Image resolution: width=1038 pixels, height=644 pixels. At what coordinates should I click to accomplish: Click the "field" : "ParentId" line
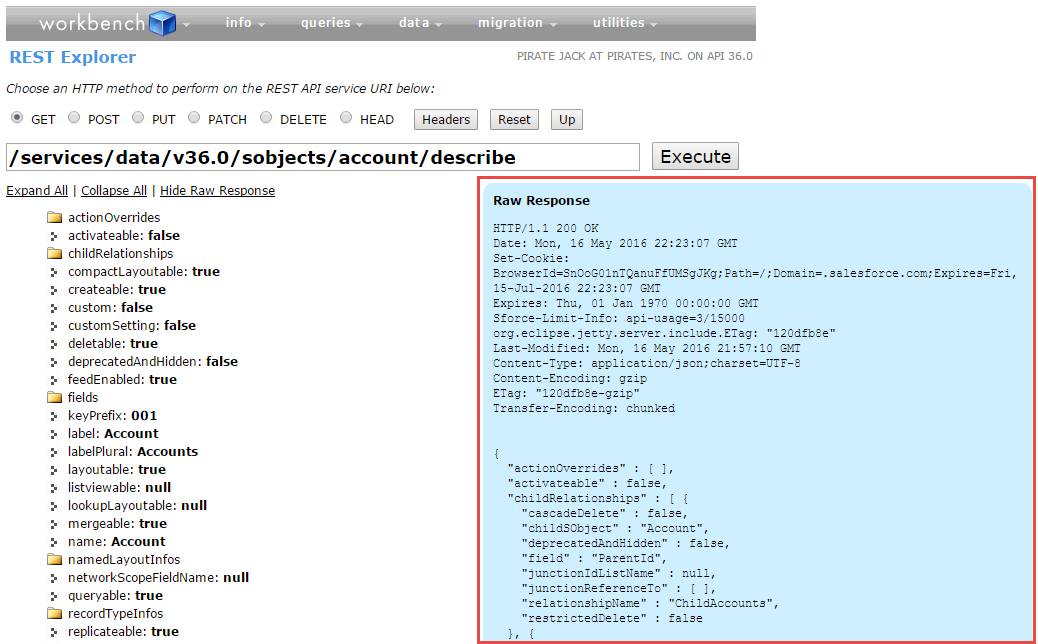[594, 559]
